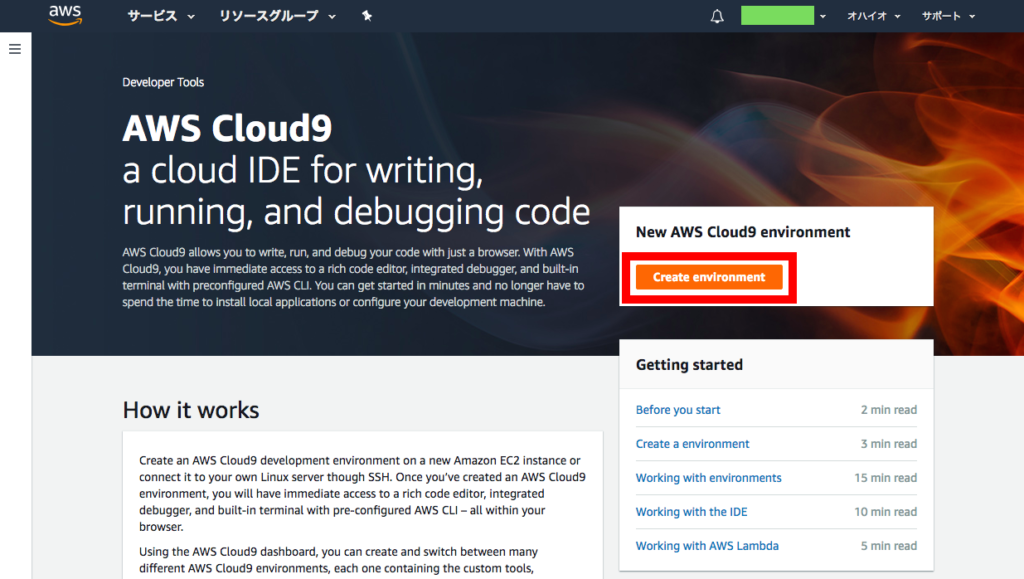The width and height of the screenshot is (1024, 579).
Task: Click the 2 min read label
Action: click(x=889, y=410)
